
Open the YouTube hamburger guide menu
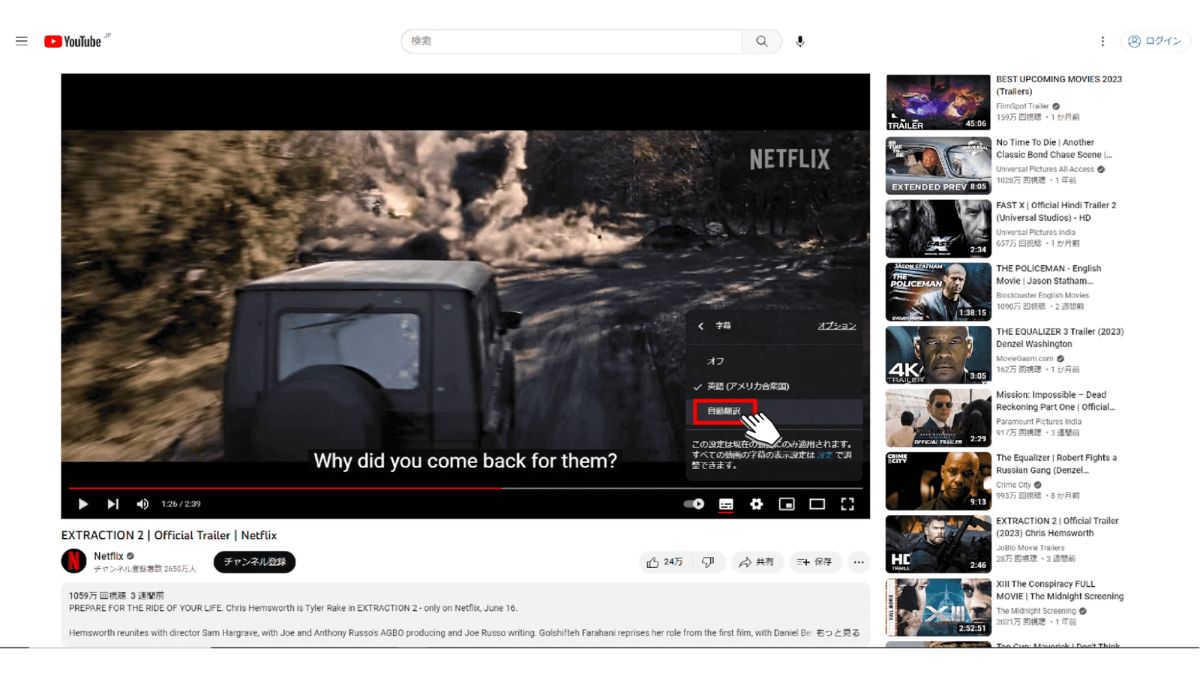[x=21, y=41]
